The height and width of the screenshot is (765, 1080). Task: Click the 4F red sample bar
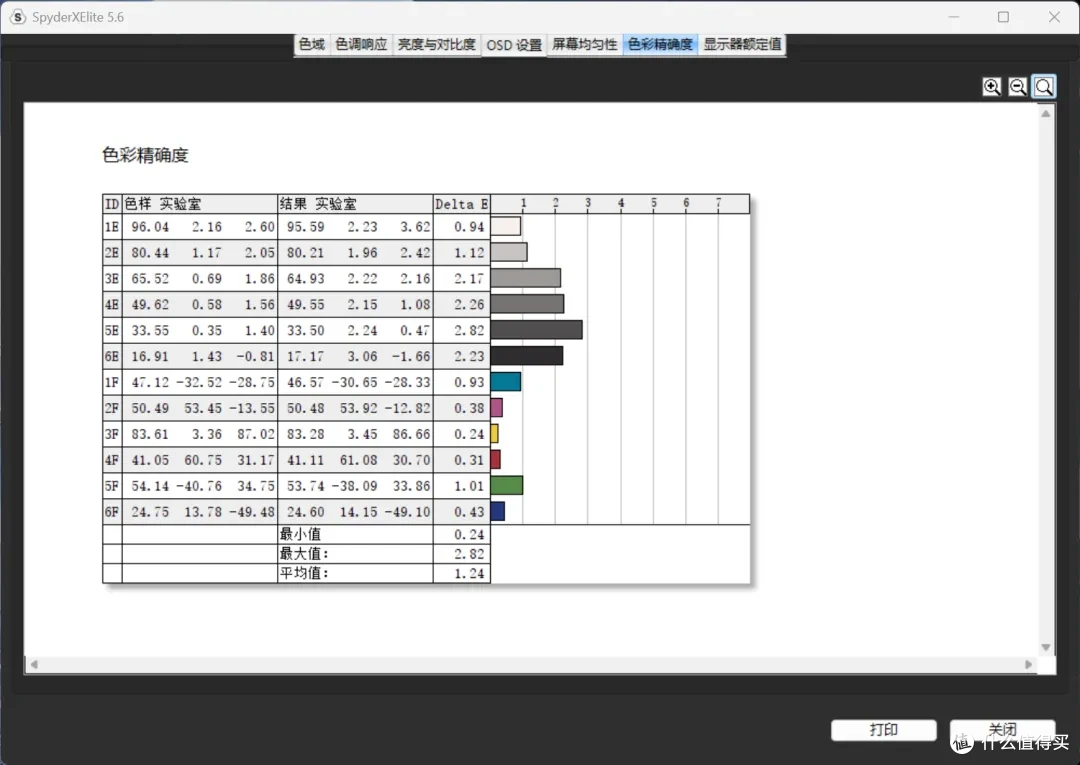click(x=495, y=459)
